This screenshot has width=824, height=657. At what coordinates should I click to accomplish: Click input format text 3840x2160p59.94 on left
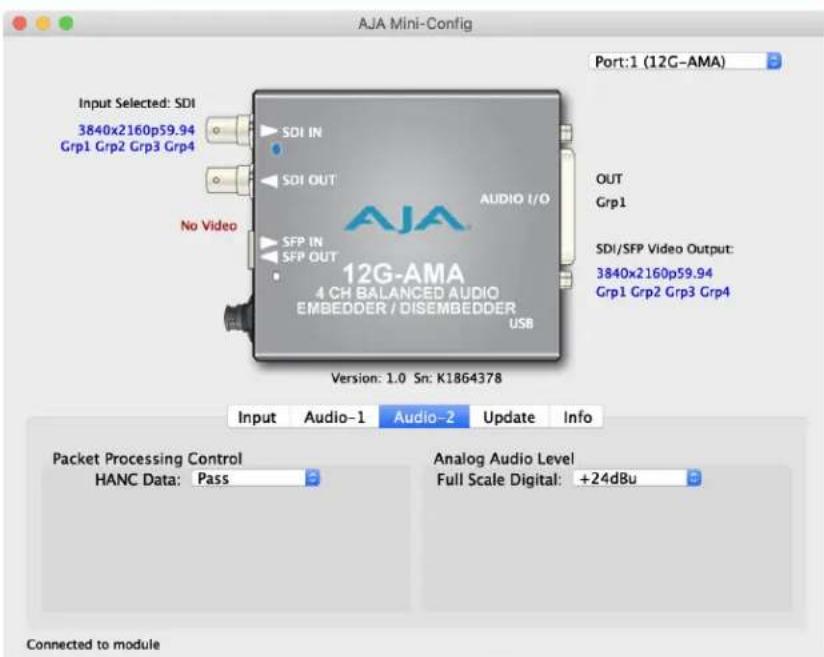tap(137, 129)
